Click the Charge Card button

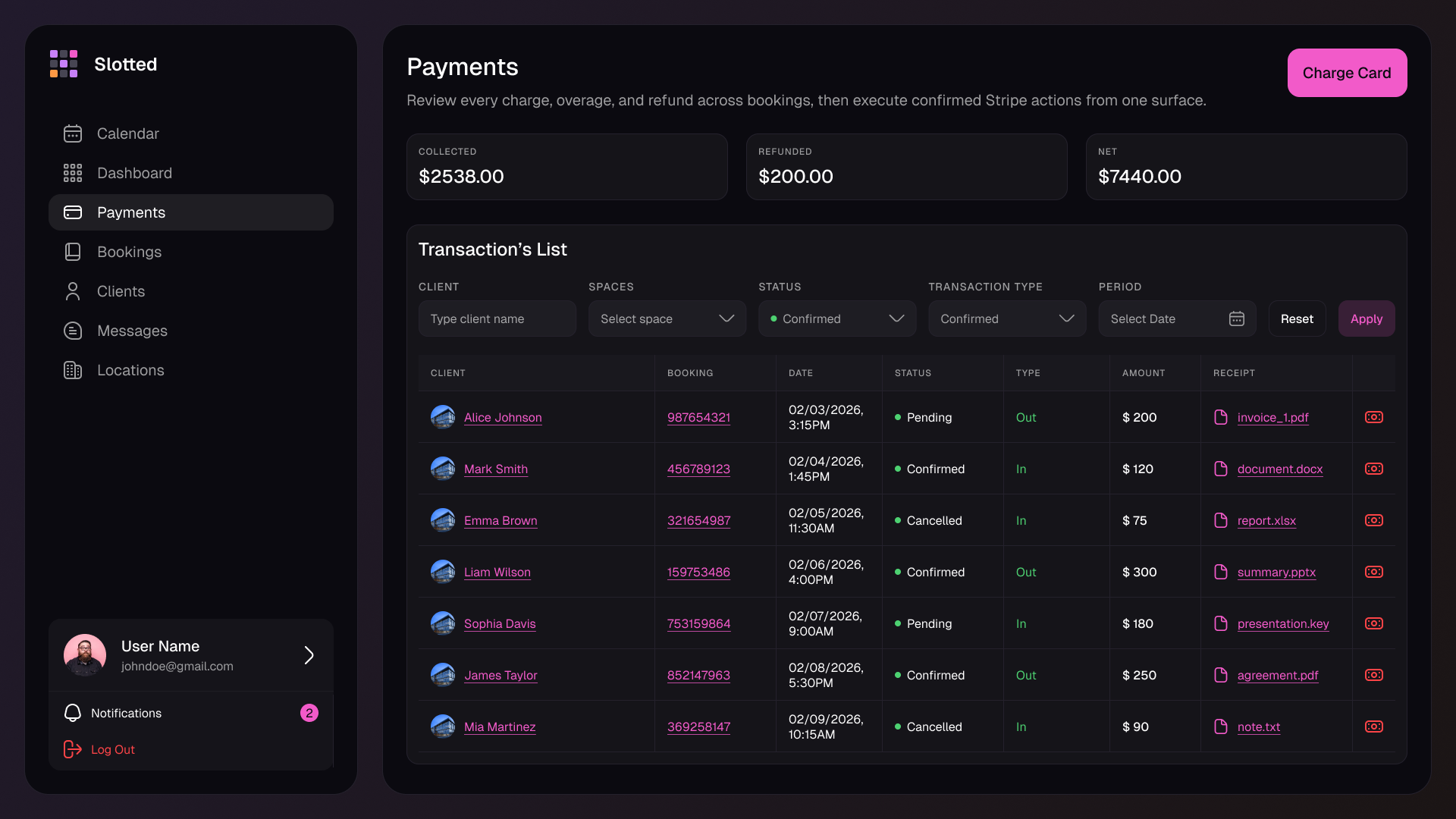click(x=1347, y=73)
